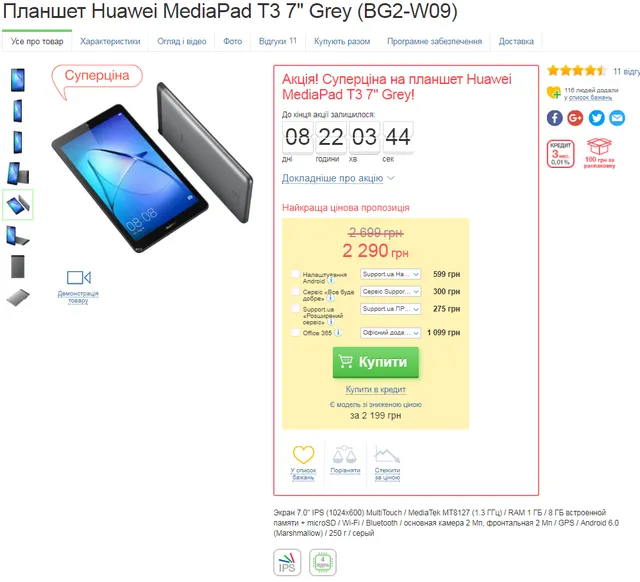Enable the Office 365 checkbox
Viewport: 640px width, 582px height.
click(x=296, y=332)
